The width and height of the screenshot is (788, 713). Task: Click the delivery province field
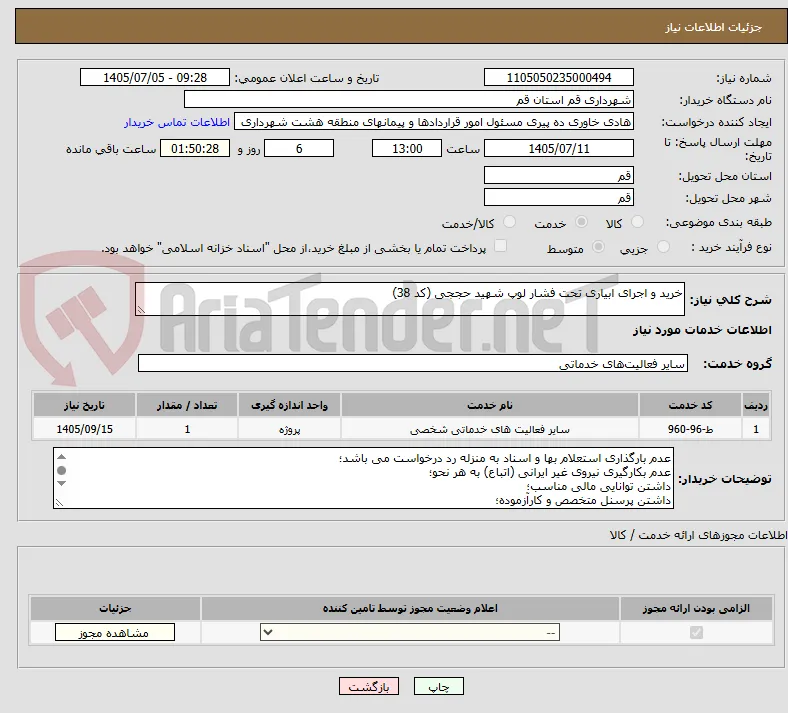tap(558, 175)
